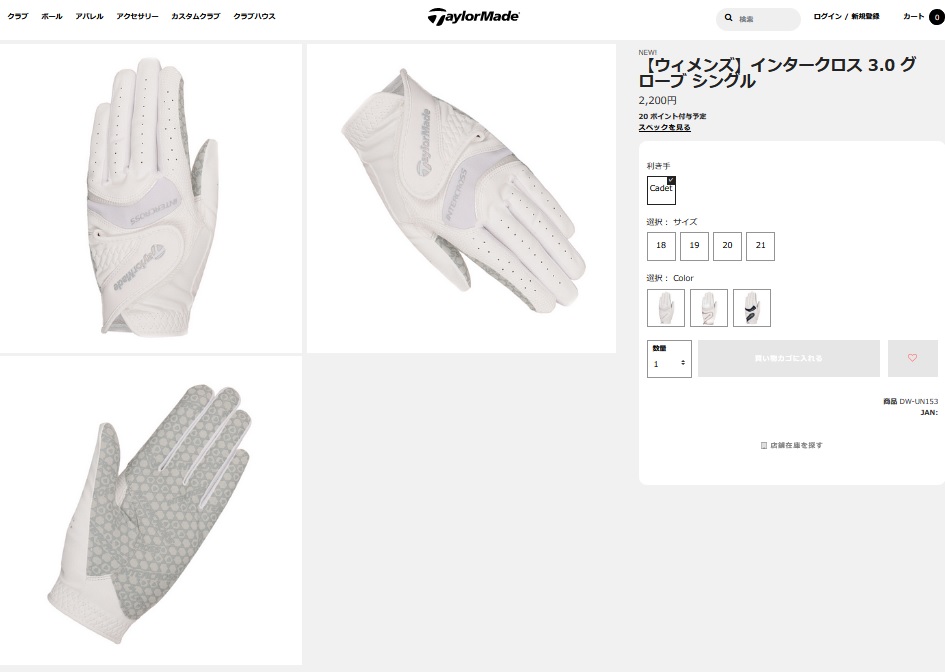Click the store stock search icon
Image resolution: width=945 pixels, height=672 pixels.
pos(764,445)
